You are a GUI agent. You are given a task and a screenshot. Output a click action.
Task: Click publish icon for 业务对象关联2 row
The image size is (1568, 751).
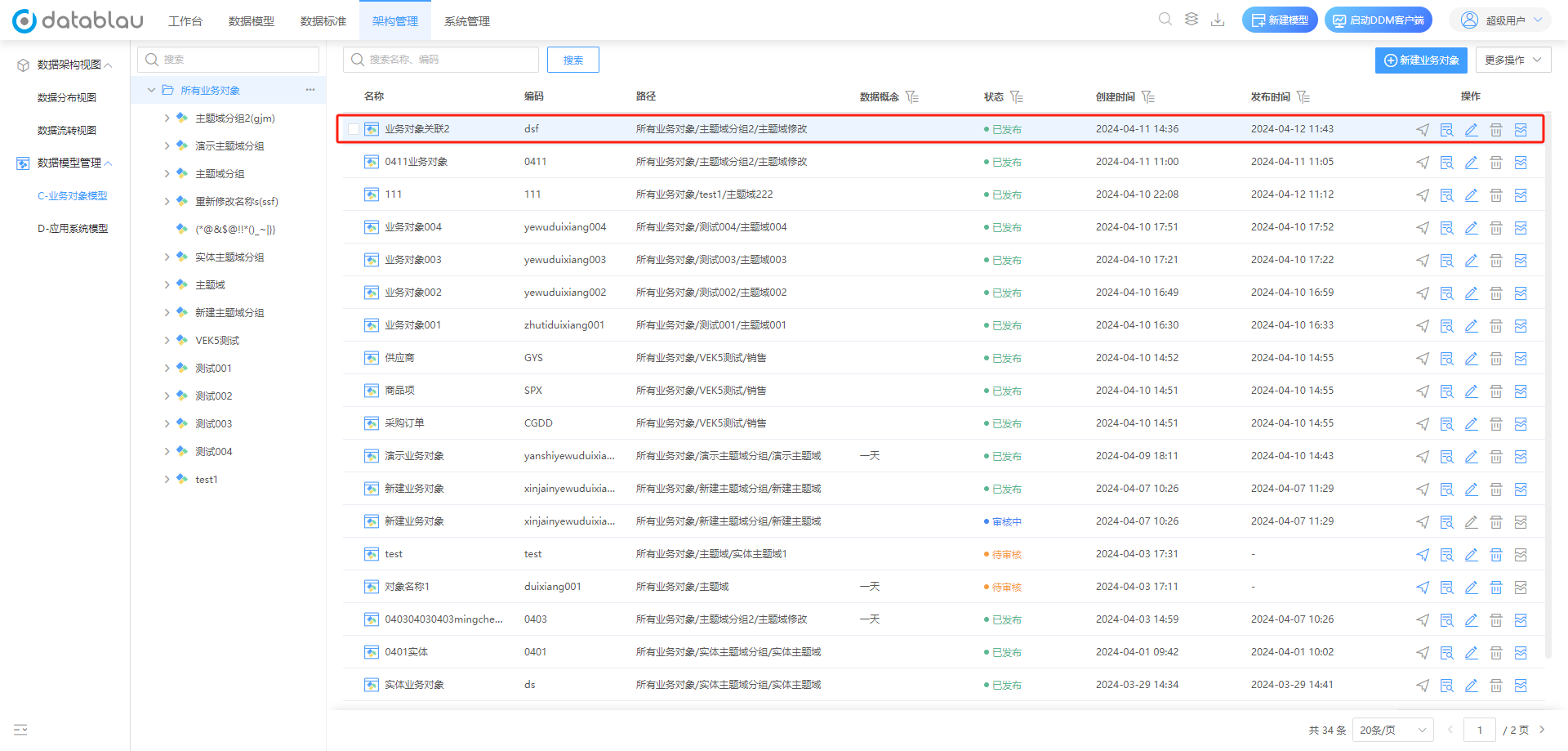(x=1423, y=129)
